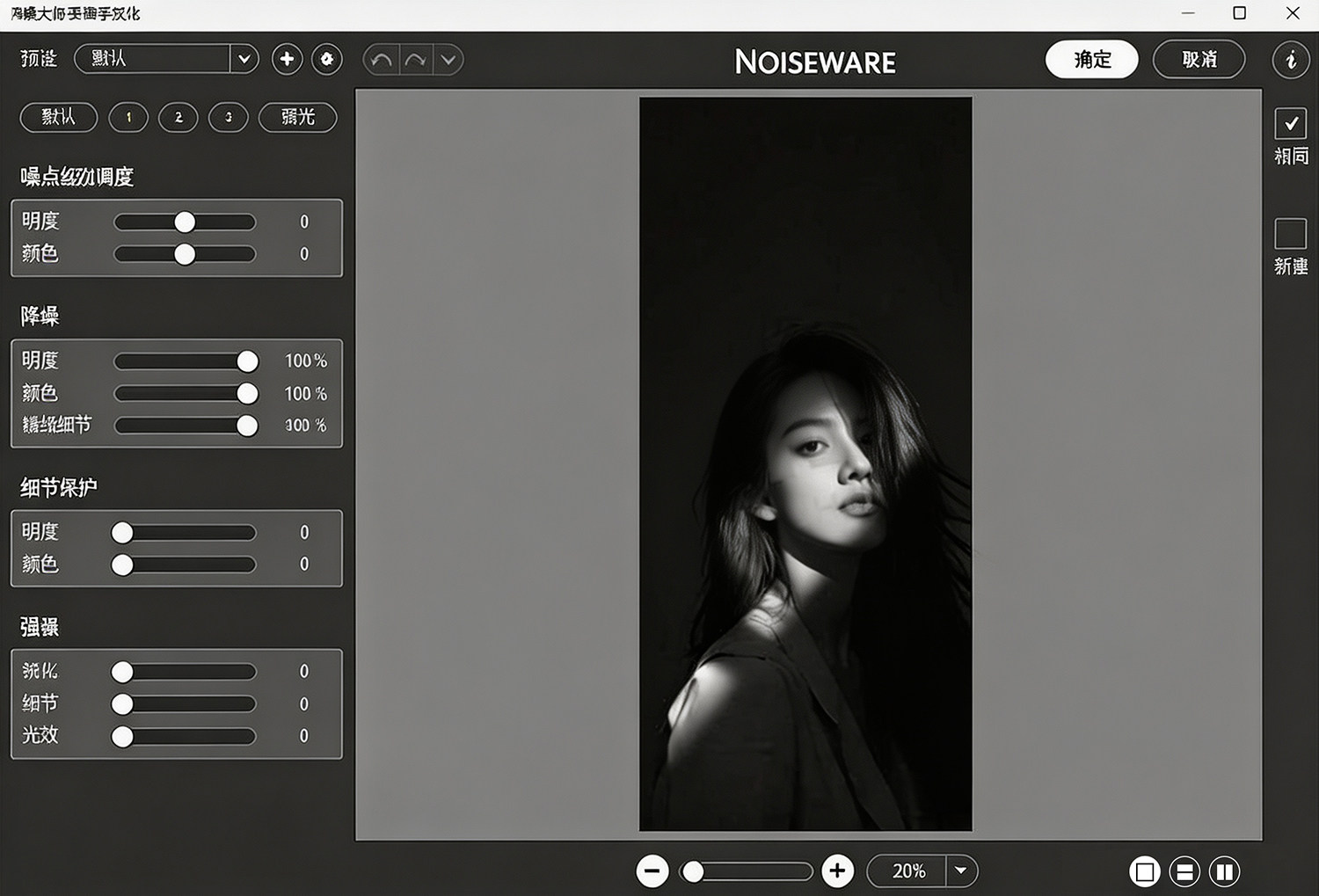This screenshot has width=1319, height=896.
Task: Switch to single preview view icon
Action: point(1145,871)
